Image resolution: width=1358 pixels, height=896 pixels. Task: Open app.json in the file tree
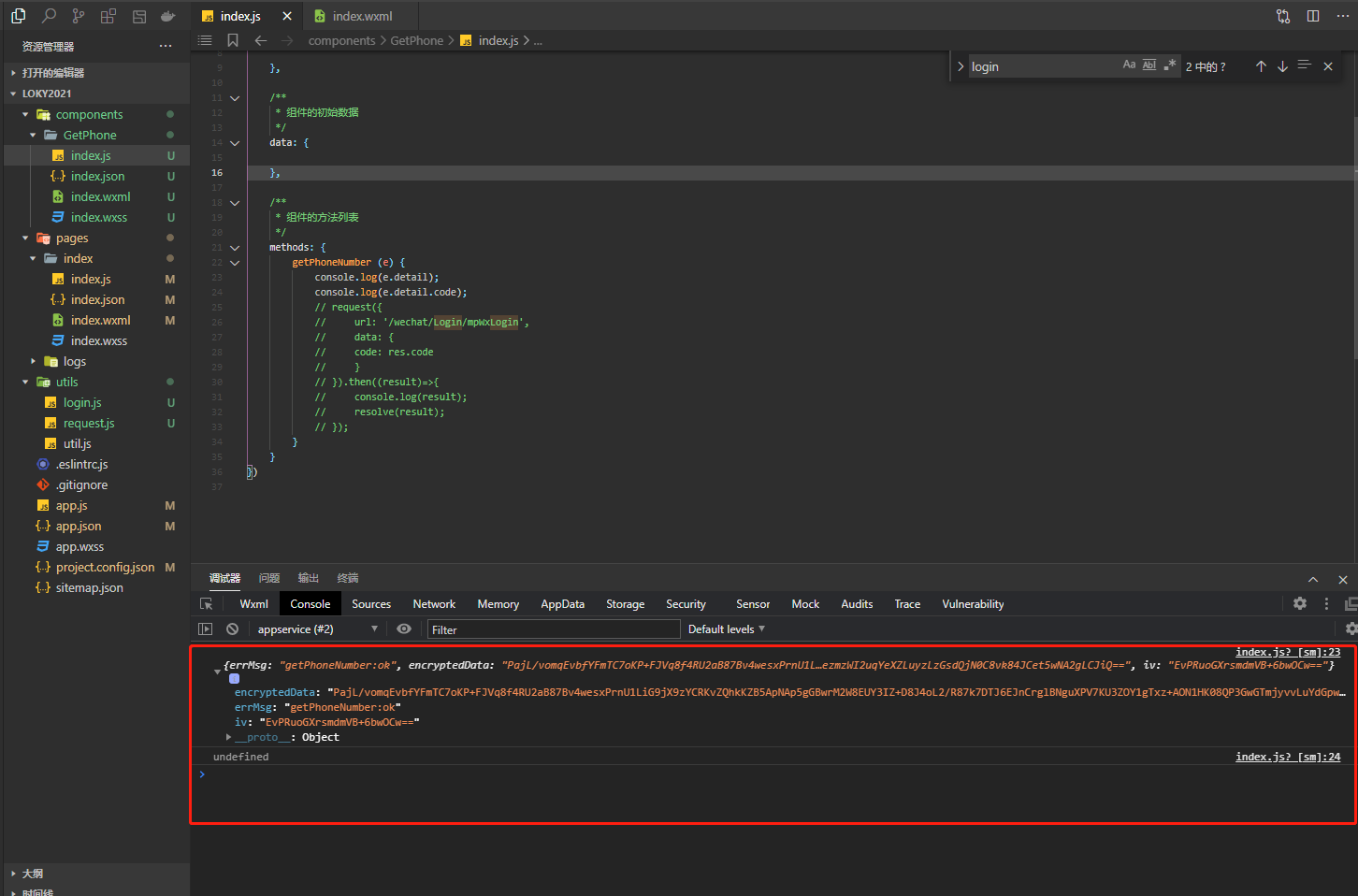[79, 526]
